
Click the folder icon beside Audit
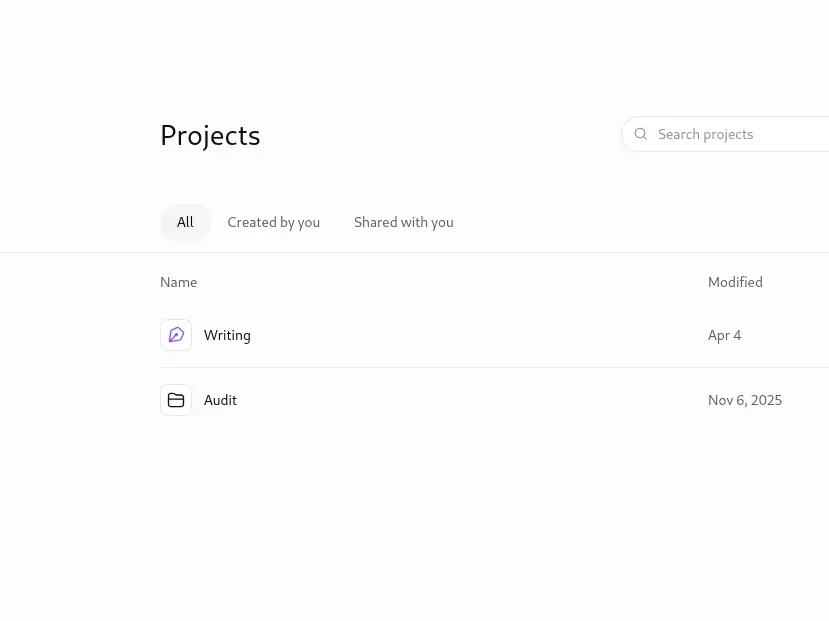(176, 400)
